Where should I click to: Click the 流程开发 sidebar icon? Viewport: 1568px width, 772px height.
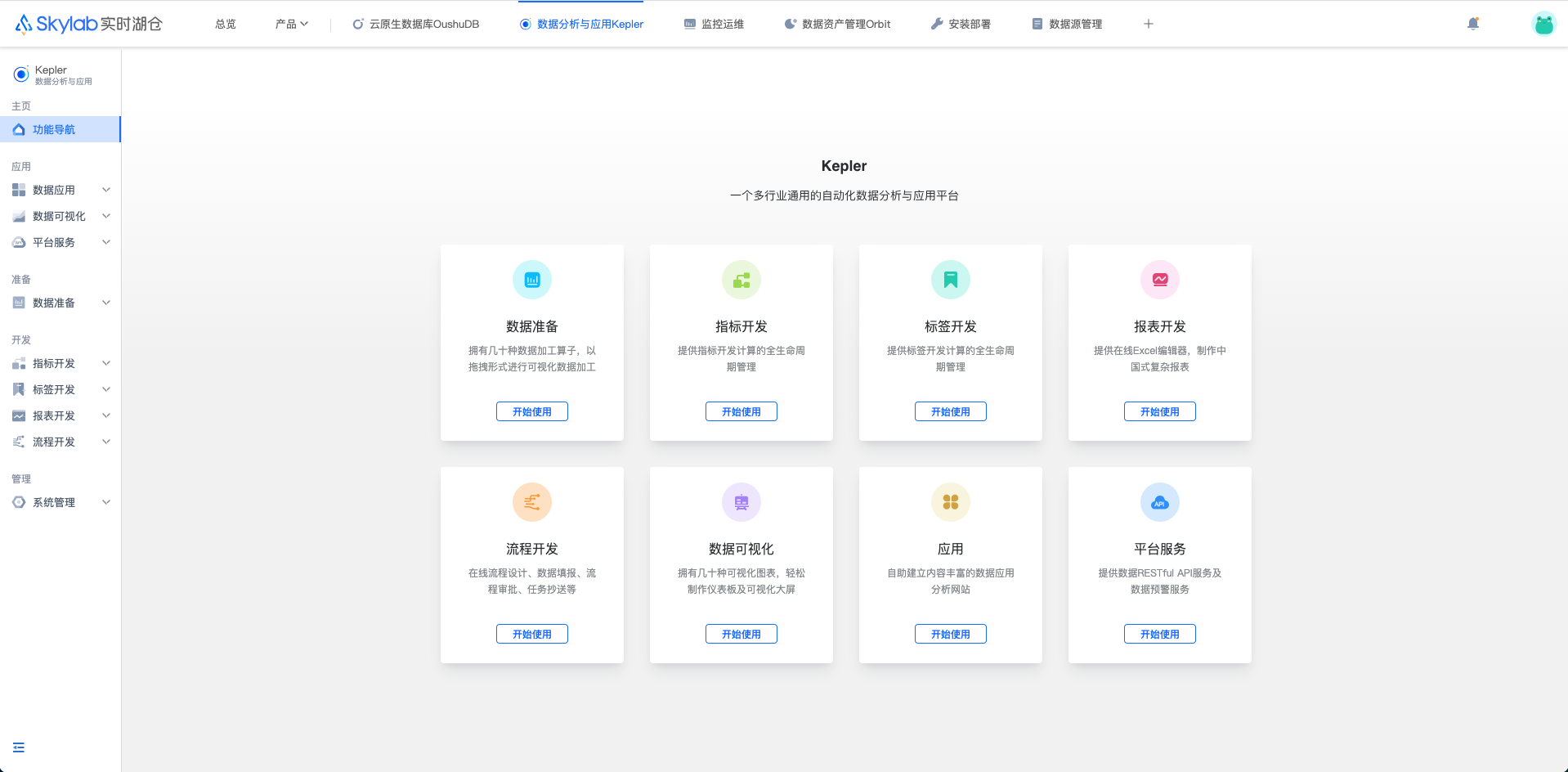tap(19, 442)
